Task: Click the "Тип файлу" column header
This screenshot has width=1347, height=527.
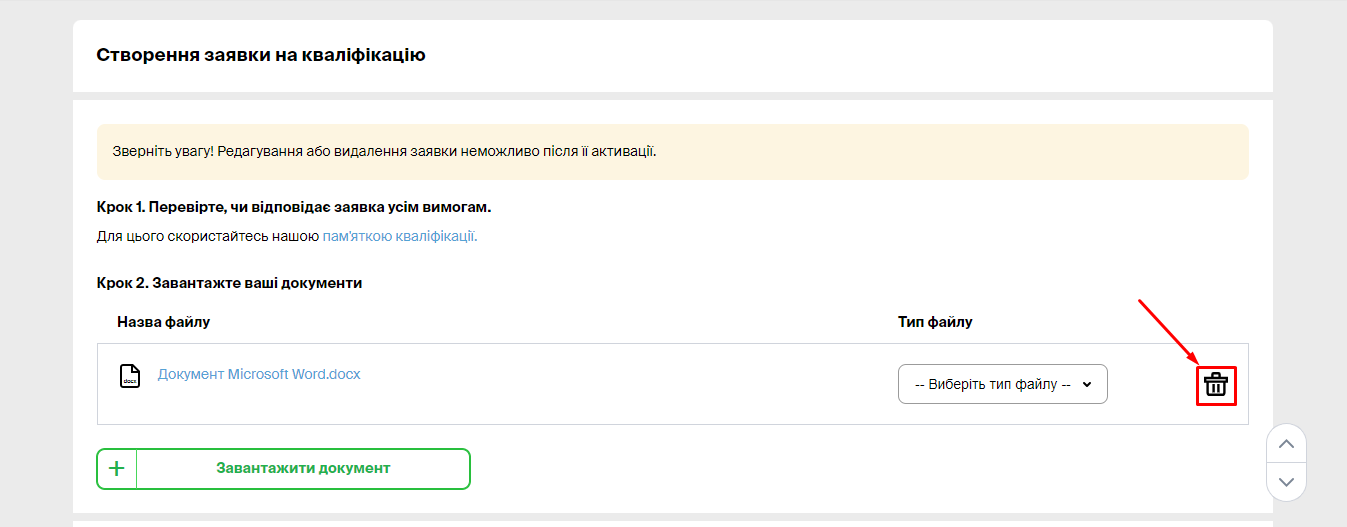Action: [x=935, y=322]
